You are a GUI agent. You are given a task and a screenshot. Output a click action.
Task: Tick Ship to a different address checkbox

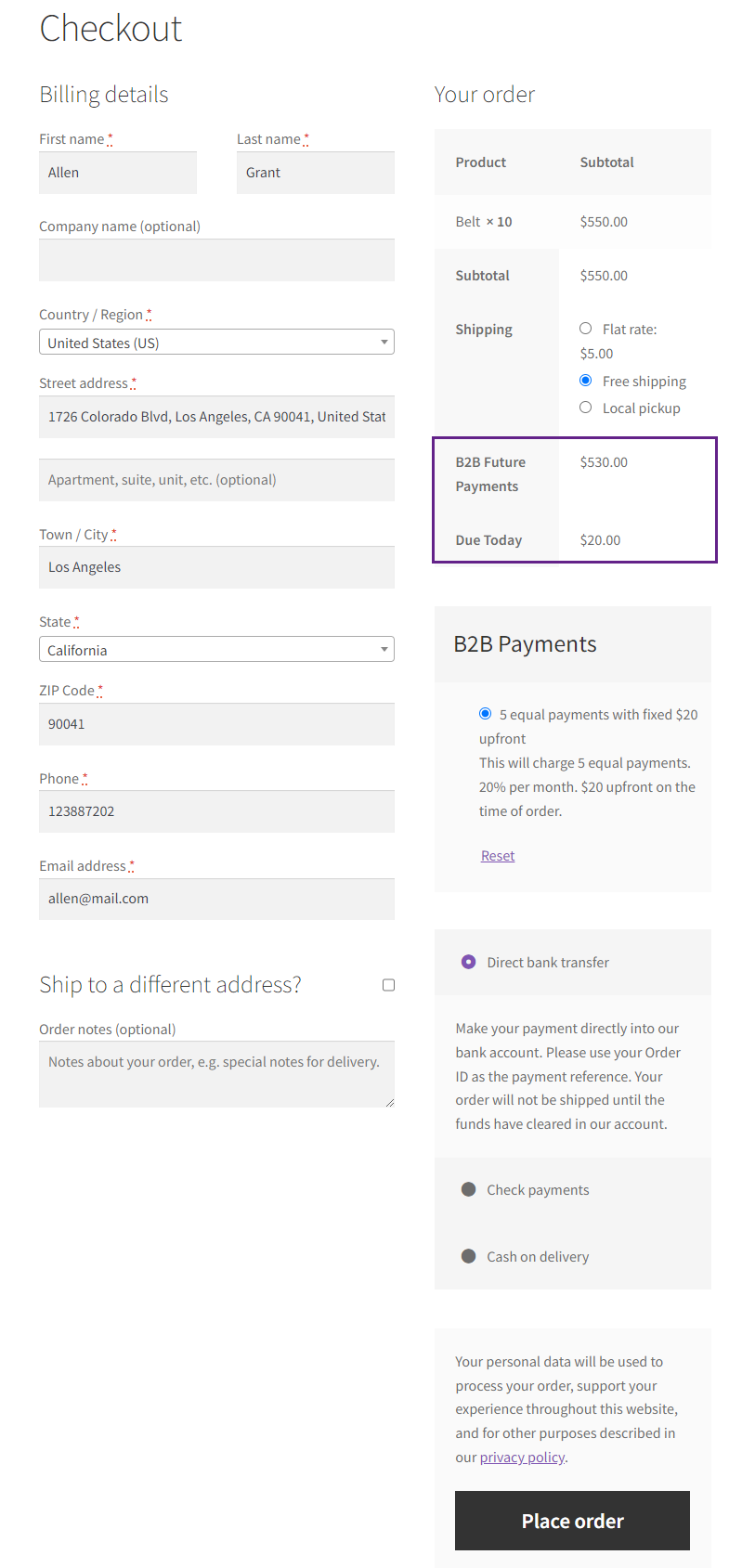pos(389,985)
